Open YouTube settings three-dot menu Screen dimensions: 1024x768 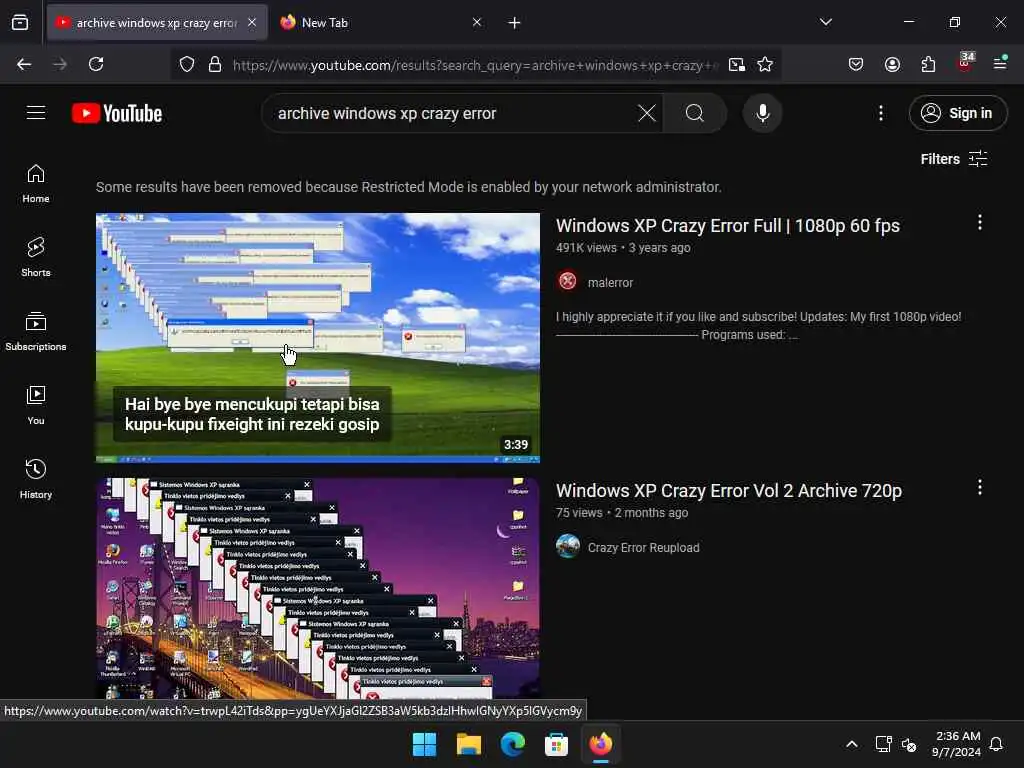click(x=880, y=114)
